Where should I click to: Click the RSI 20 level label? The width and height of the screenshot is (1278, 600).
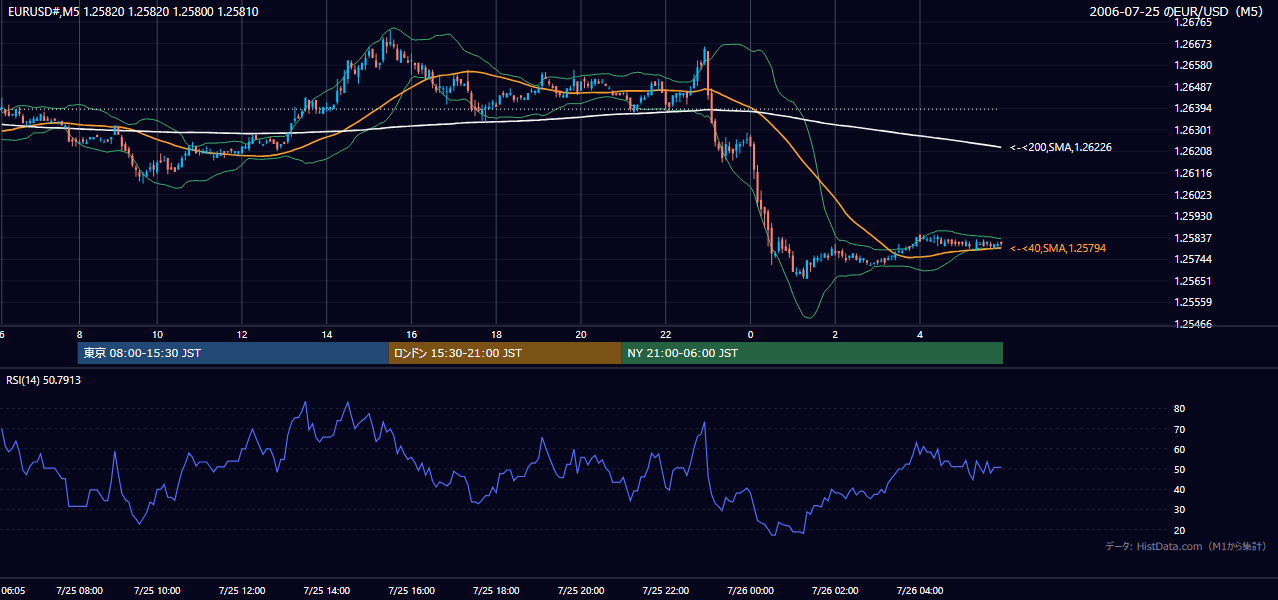[x=1180, y=530]
